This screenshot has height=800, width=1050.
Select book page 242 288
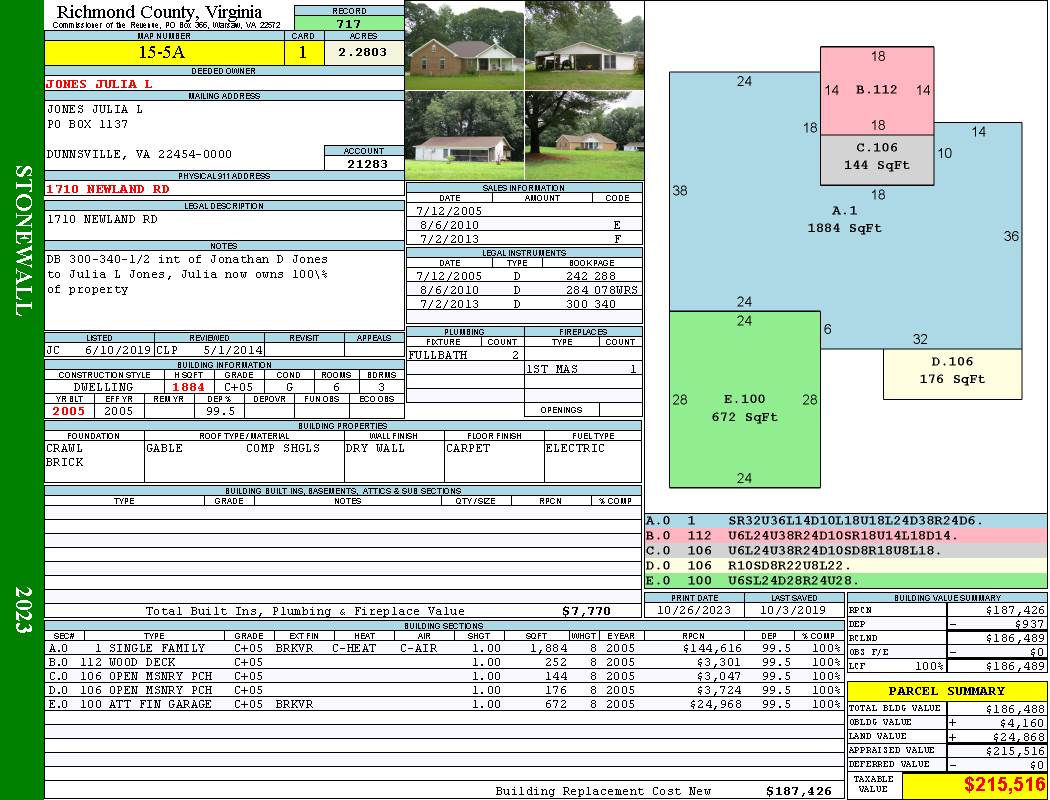591,276
